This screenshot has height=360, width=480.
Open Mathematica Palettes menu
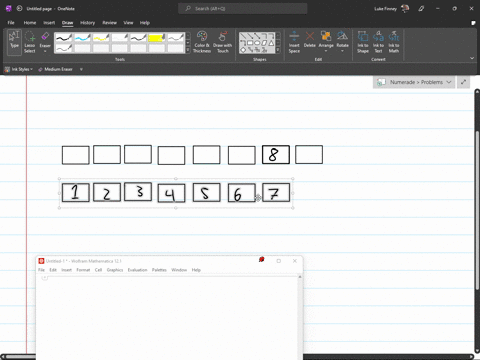point(159,270)
